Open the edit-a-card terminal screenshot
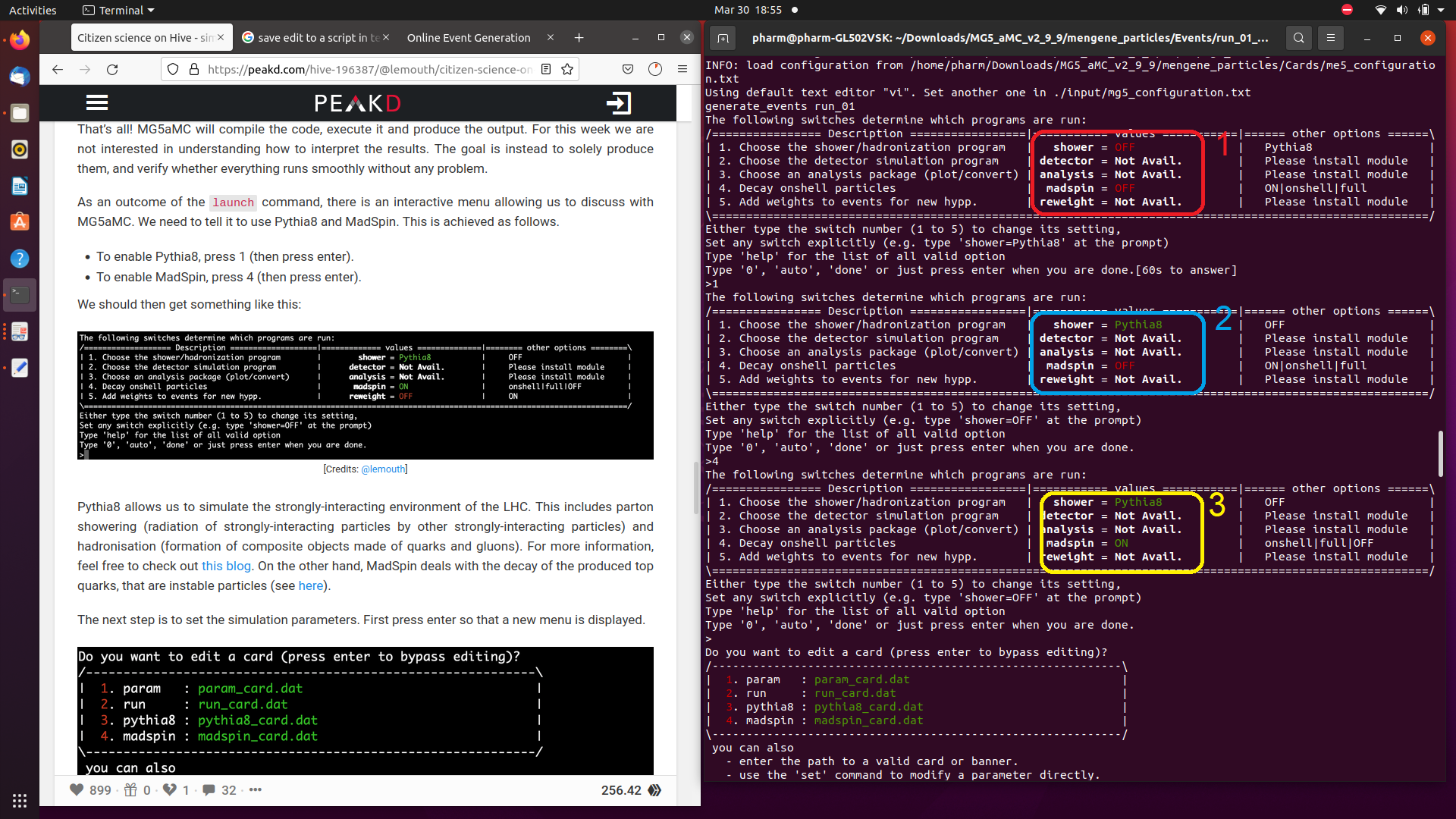Viewport: 1456px width, 819px height. tap(366, 711)
